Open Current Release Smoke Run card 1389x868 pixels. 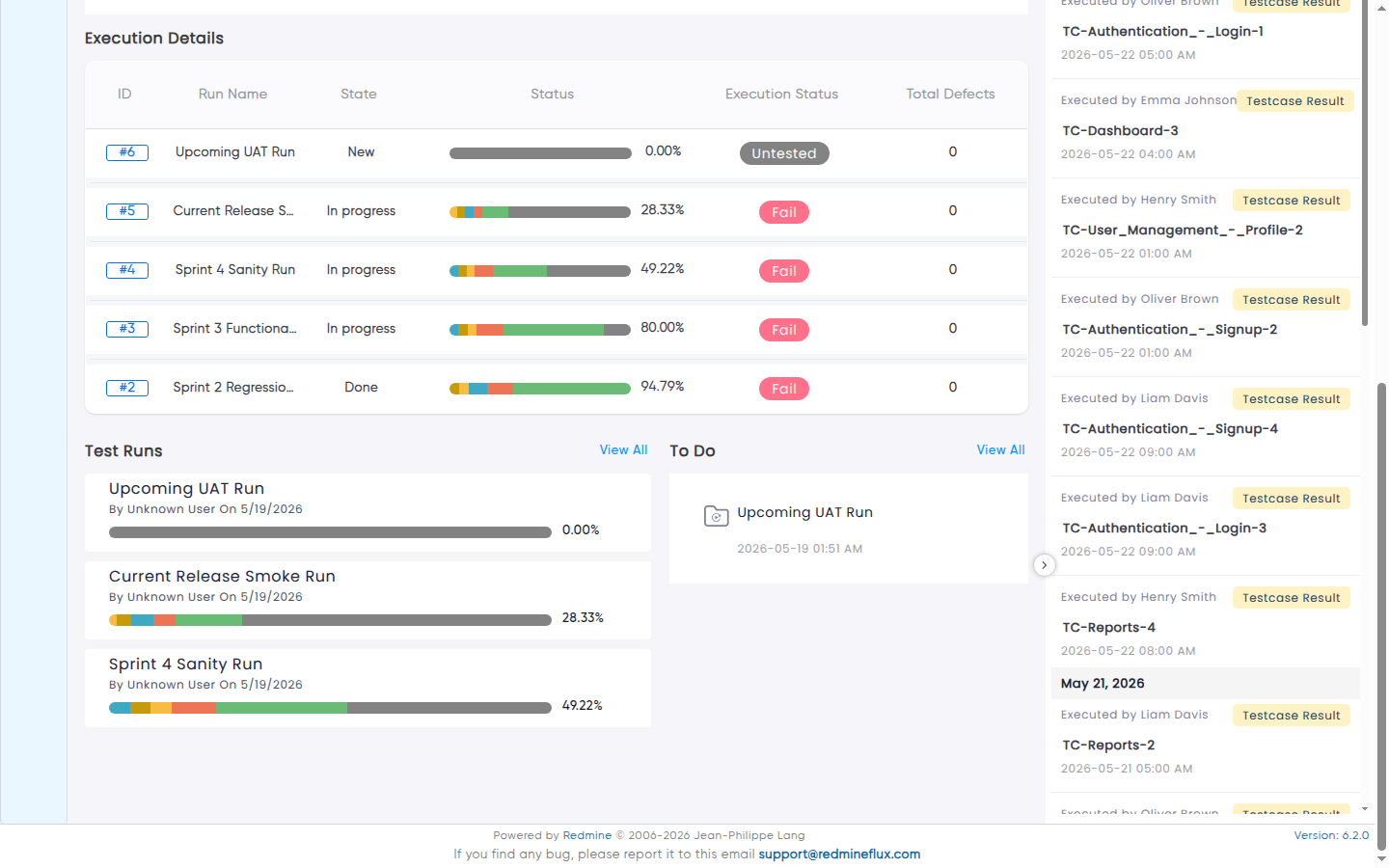(x=368, y=600)
